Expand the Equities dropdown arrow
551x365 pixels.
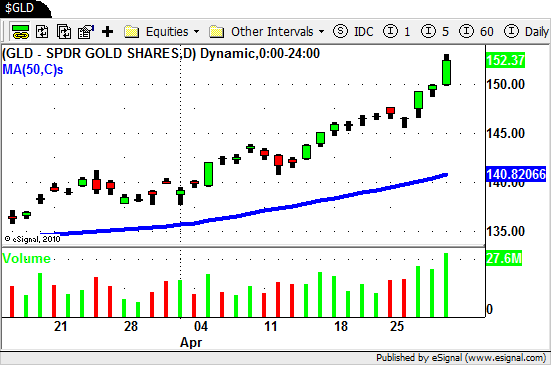click(x=196, y=32)
